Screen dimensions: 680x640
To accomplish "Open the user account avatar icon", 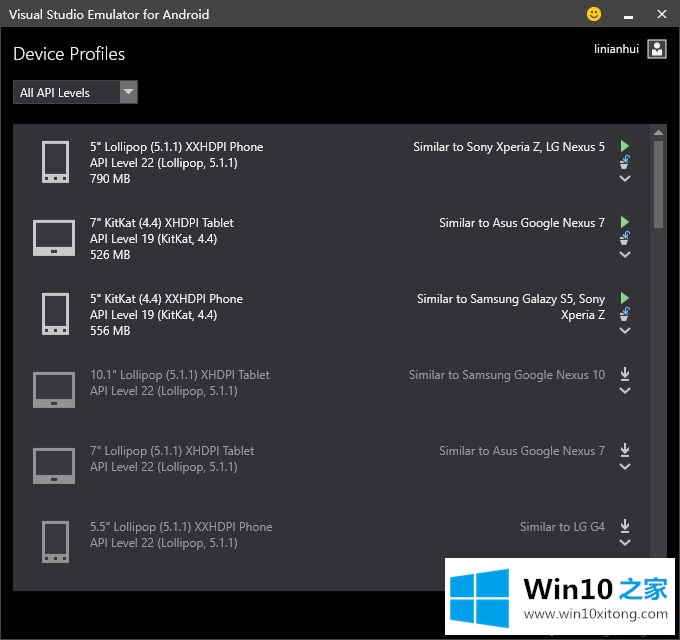I will coord(657,49).
